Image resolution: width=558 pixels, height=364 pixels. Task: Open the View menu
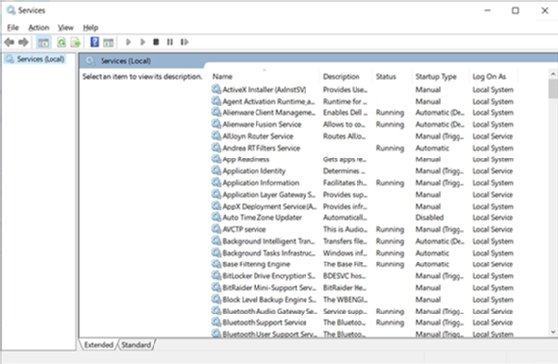(x=65, y=27)
